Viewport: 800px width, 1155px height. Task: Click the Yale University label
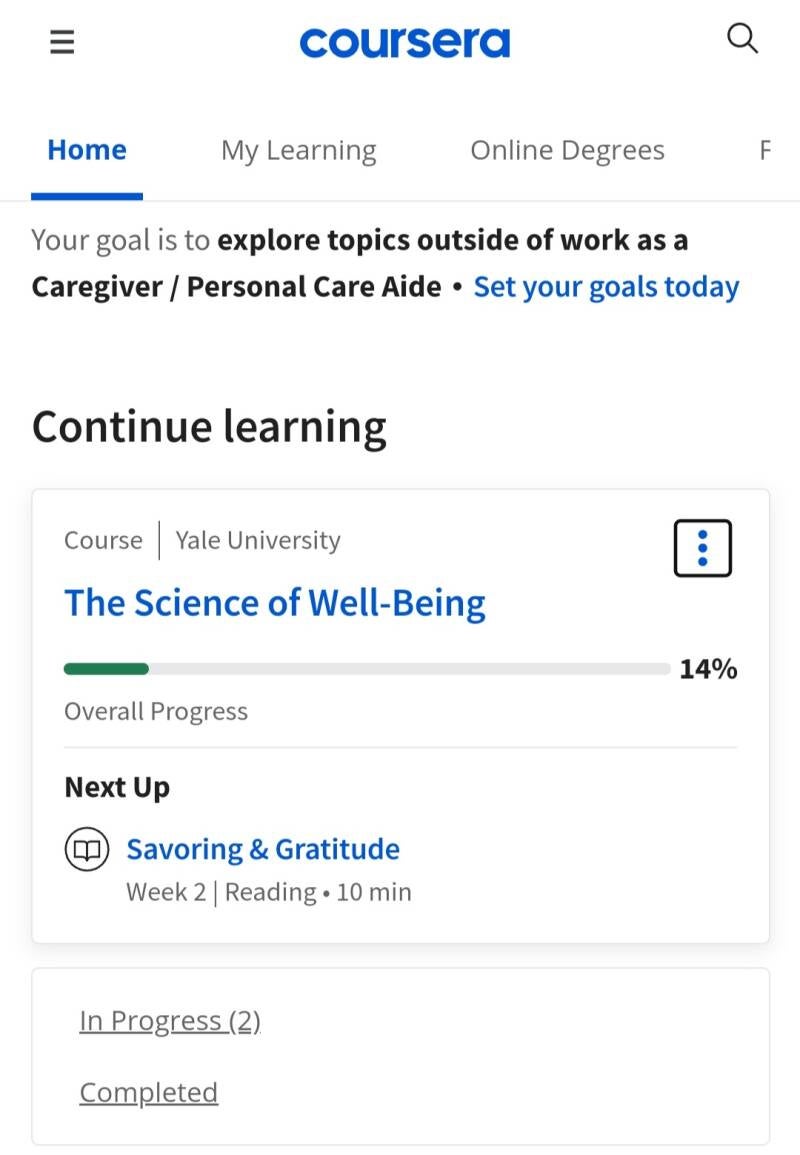258,540
